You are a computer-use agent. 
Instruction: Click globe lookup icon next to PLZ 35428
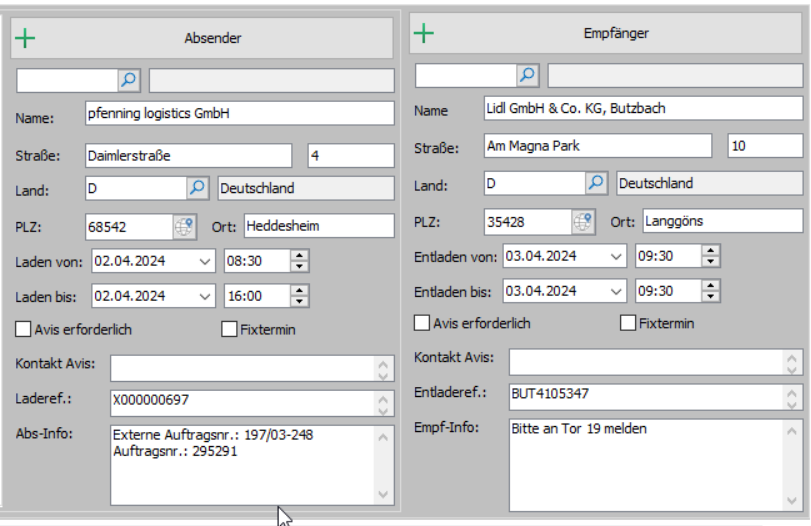pos(583,222)
